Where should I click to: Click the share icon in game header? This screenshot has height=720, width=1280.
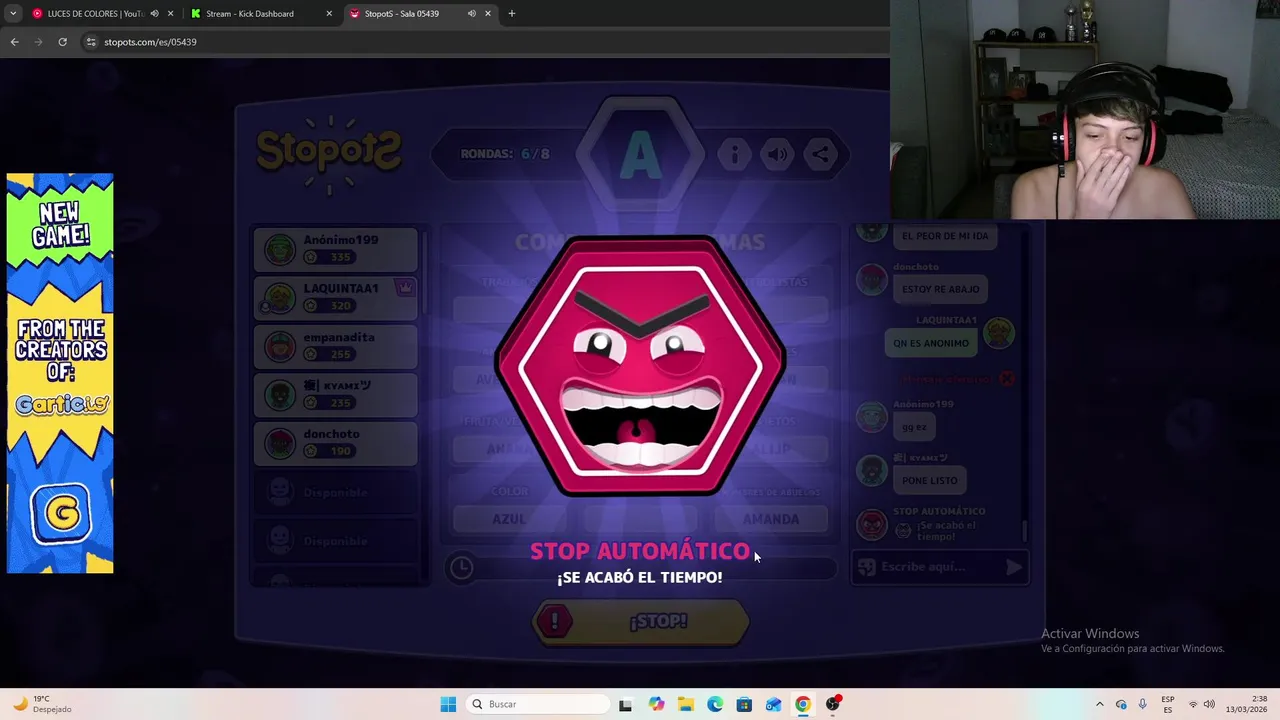click(820, 154)
